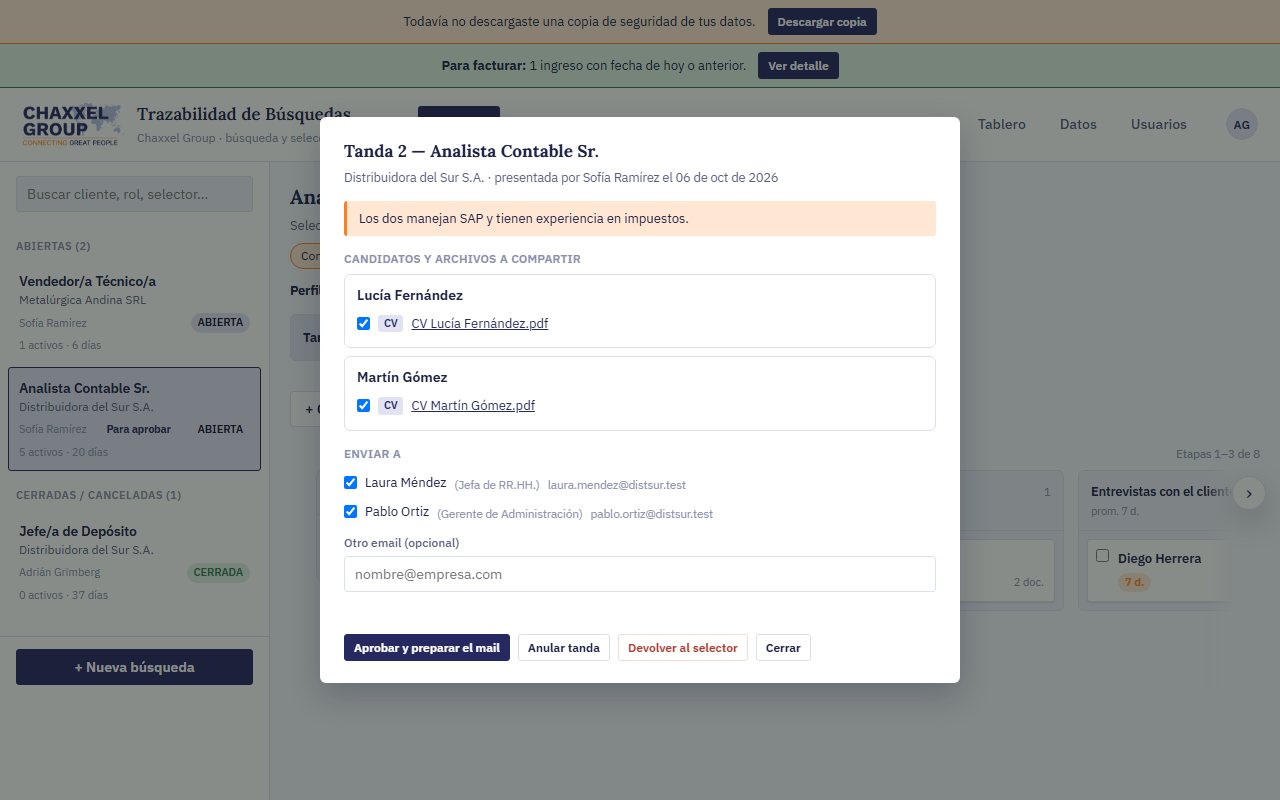Click the SAP experience note text

(x=524, y=218)
